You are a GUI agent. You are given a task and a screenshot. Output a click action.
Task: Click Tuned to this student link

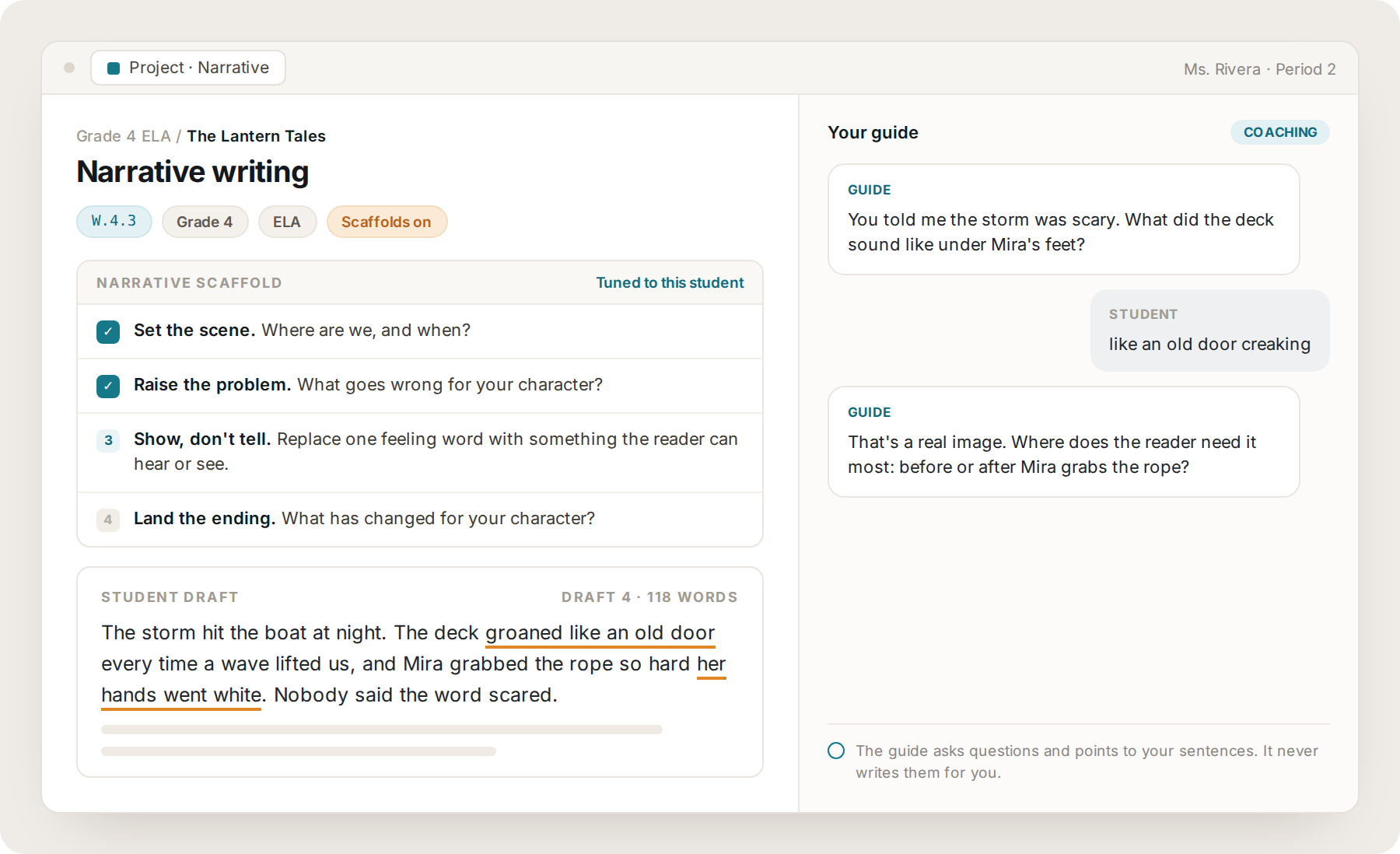[670, 283]
